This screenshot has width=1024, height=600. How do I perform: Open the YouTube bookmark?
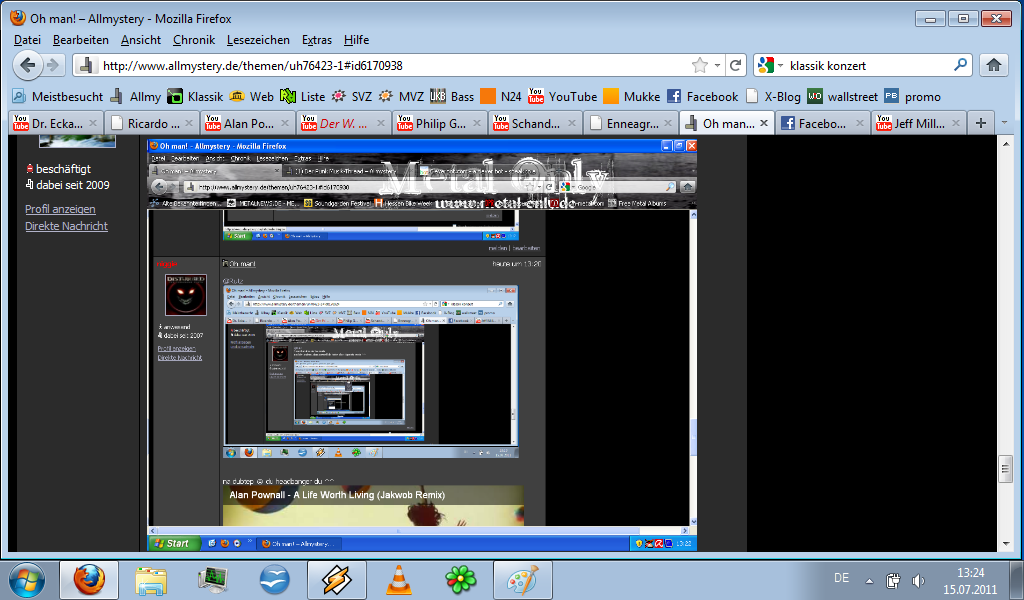pyautogui.click(x=562, y=97)
